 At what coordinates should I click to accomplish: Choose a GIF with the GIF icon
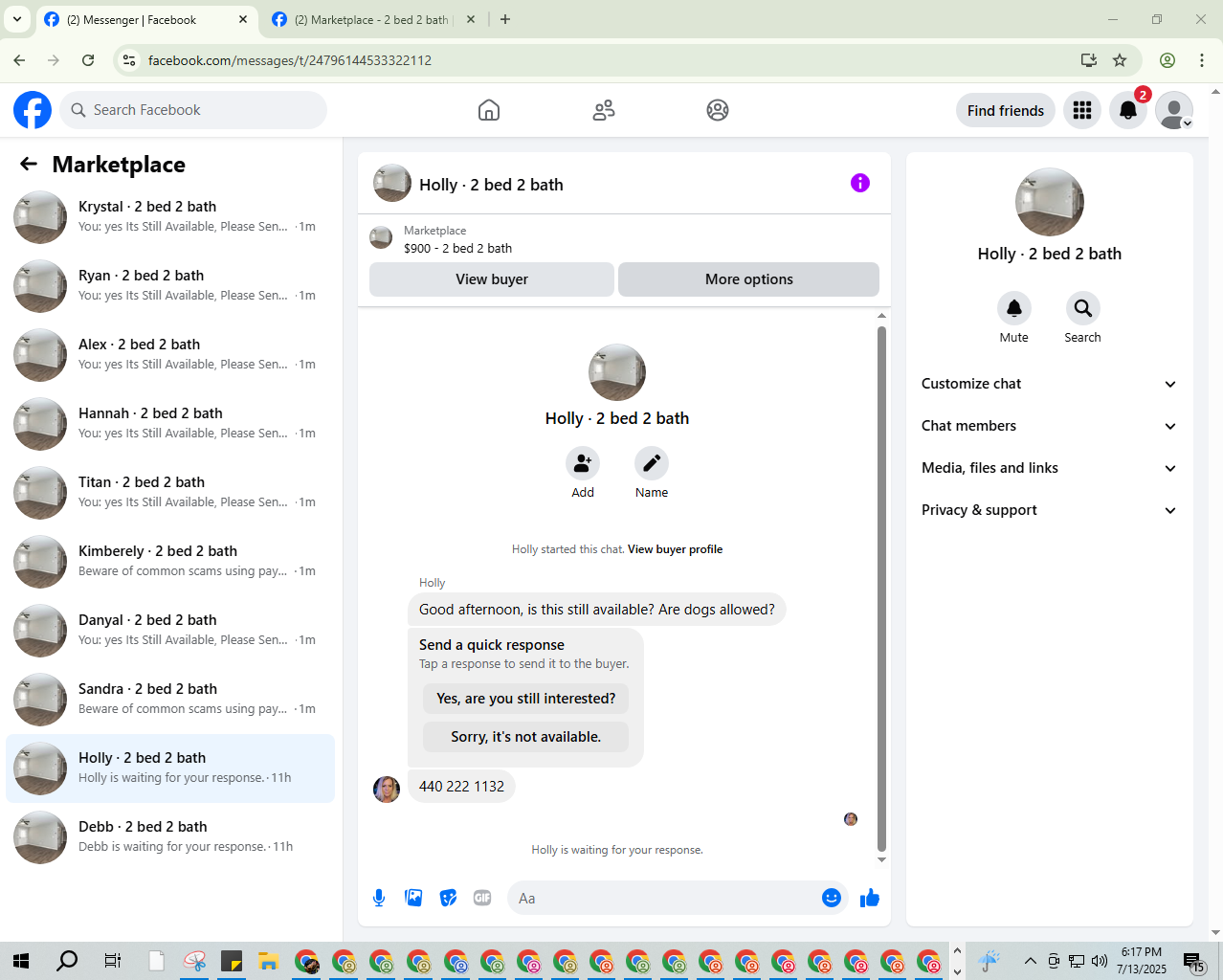(x=482, y=898)
